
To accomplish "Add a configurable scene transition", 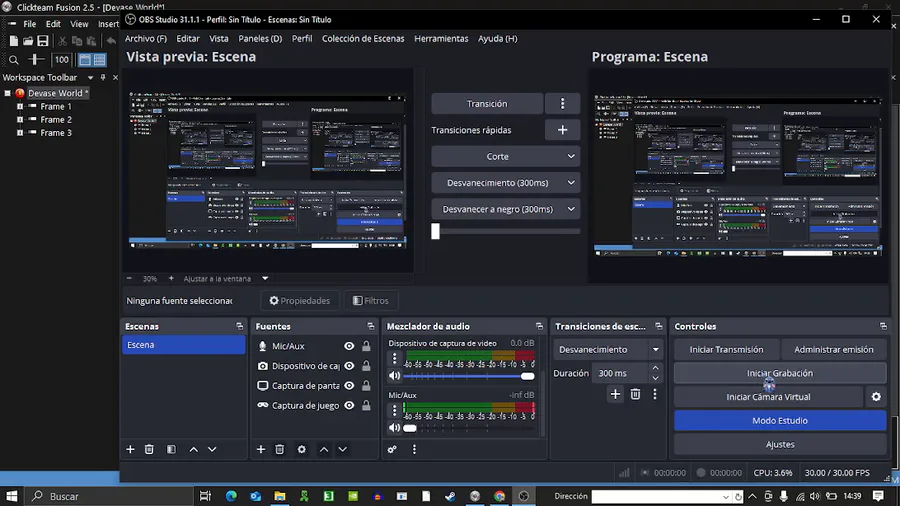I will (615, 394).
